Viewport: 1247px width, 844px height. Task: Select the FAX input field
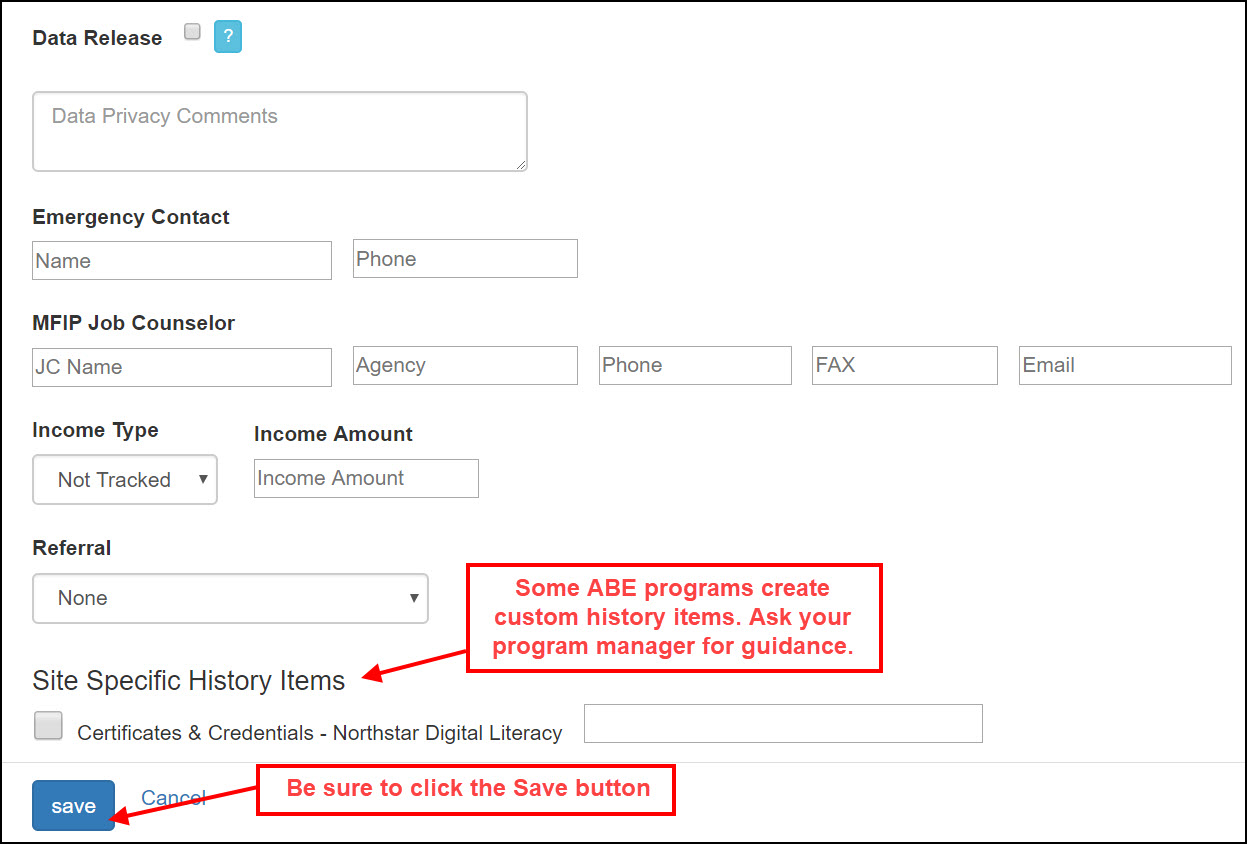[905, 366]
